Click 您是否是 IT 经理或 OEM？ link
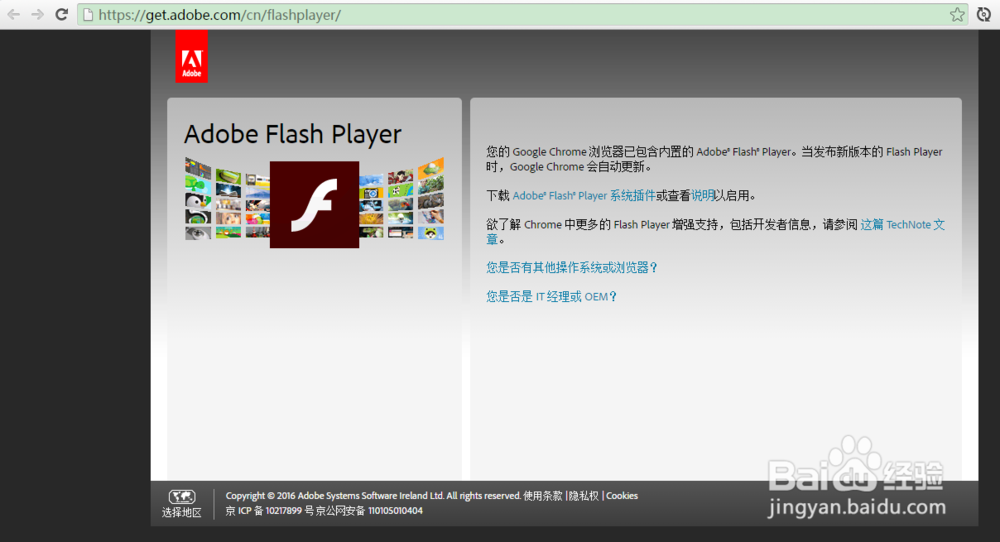Screen dimensions: 1000x542 pos(552,297)
